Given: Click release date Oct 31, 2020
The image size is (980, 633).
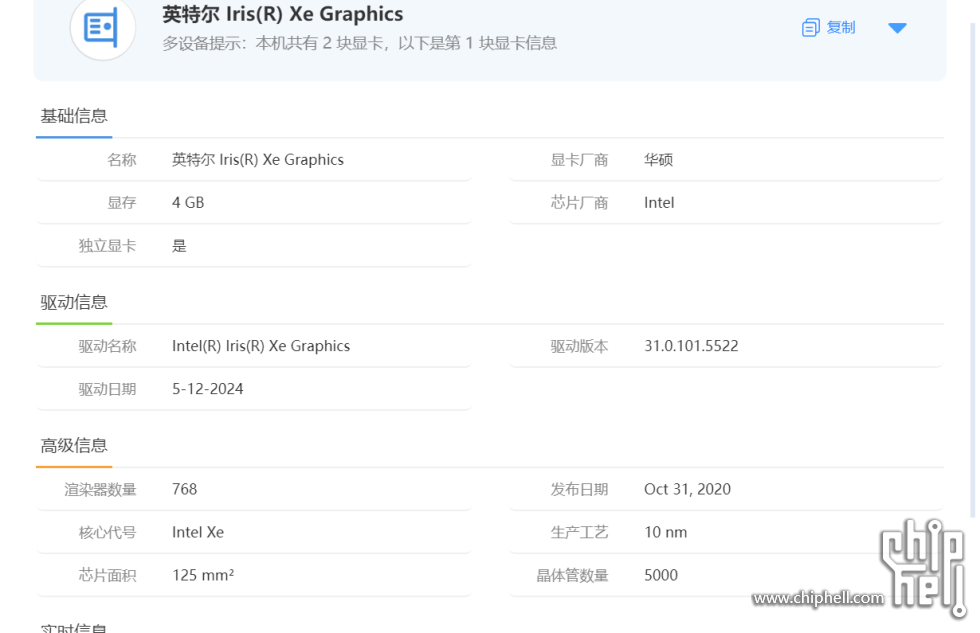Looking at the screenshot, I should point(687,489).
